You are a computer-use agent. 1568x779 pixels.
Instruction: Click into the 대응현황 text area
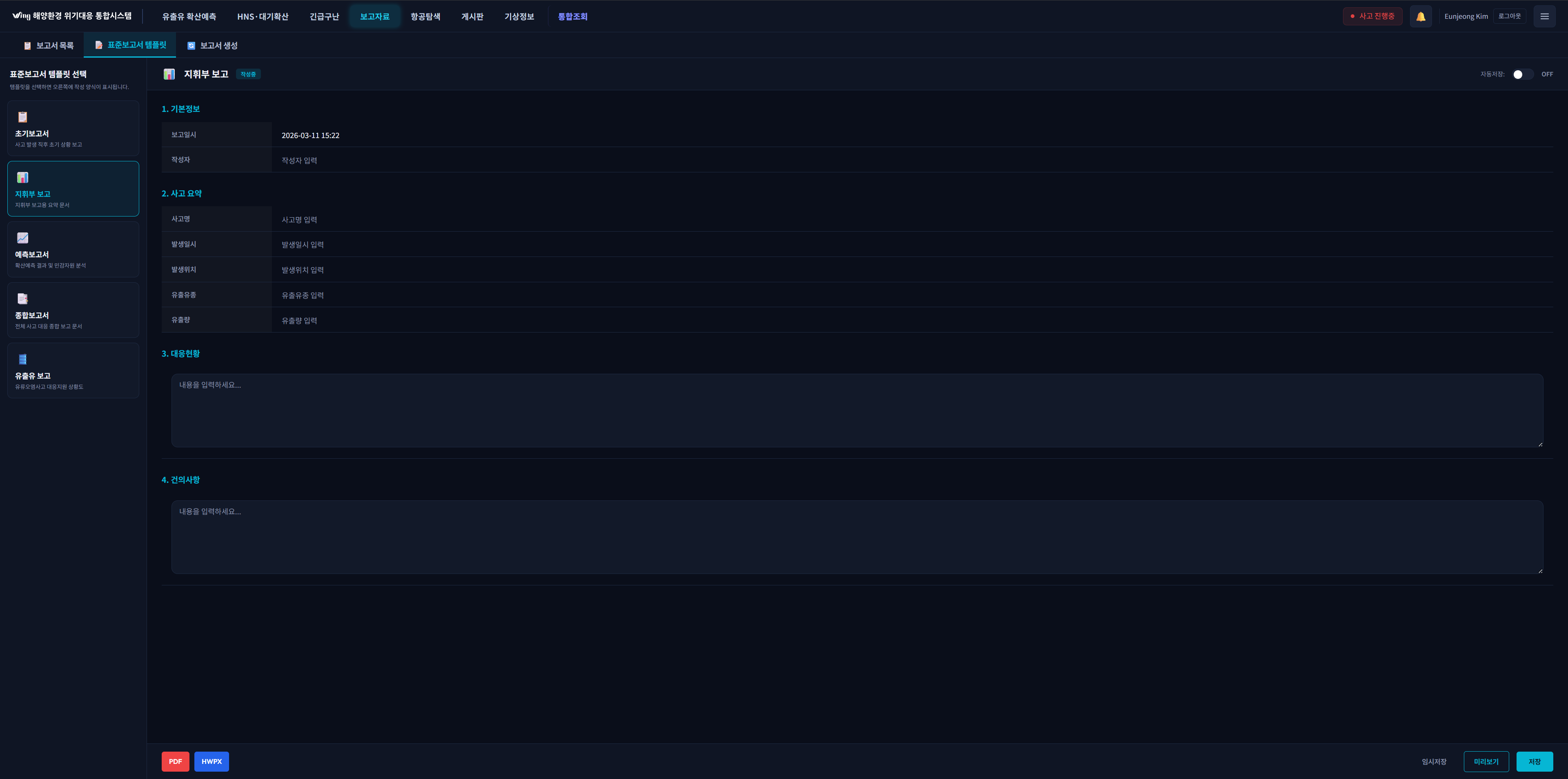click(856, 410)
